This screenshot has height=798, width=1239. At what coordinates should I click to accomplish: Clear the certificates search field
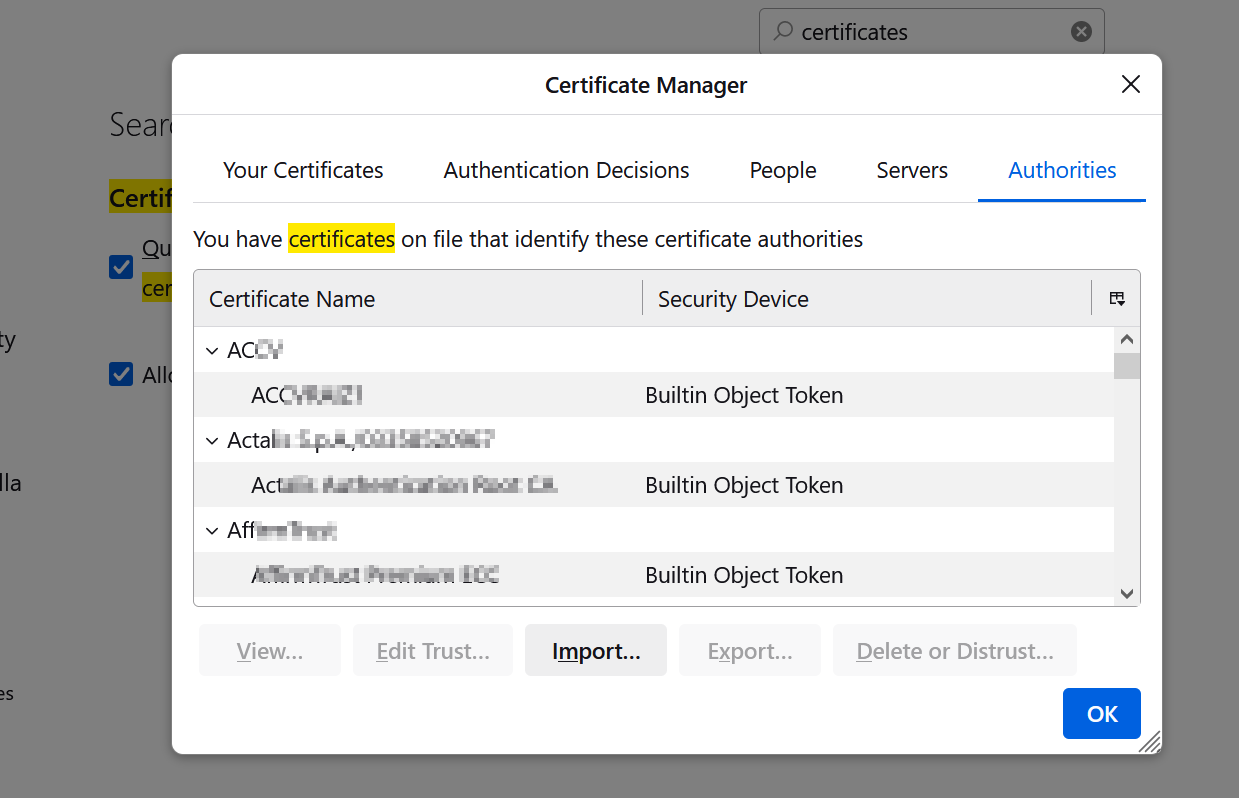[1081, 32]
